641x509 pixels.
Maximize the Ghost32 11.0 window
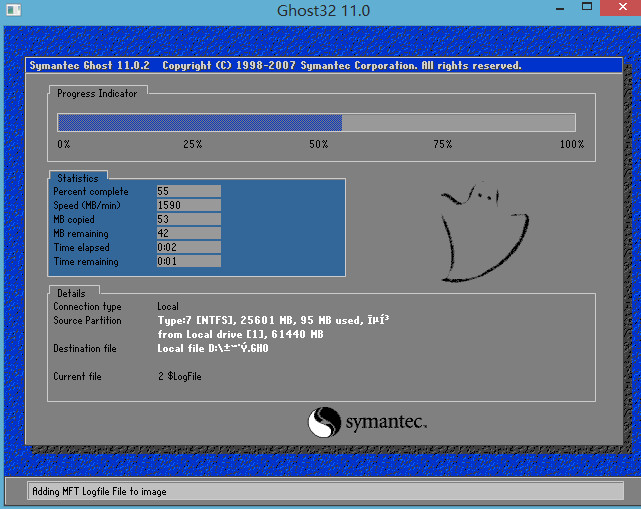587,7
